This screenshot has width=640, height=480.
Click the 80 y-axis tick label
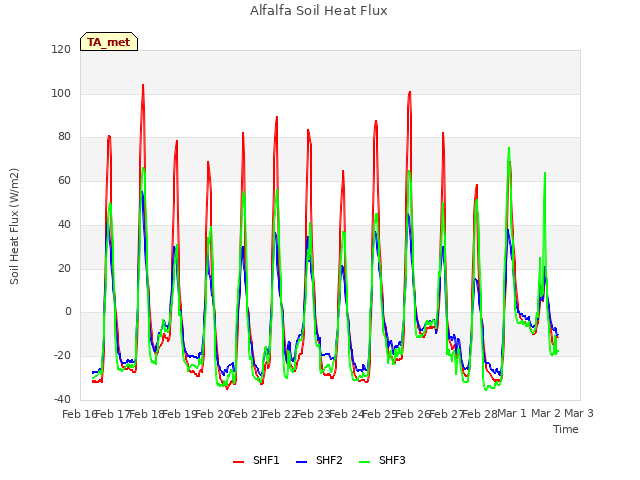point(64,137)
